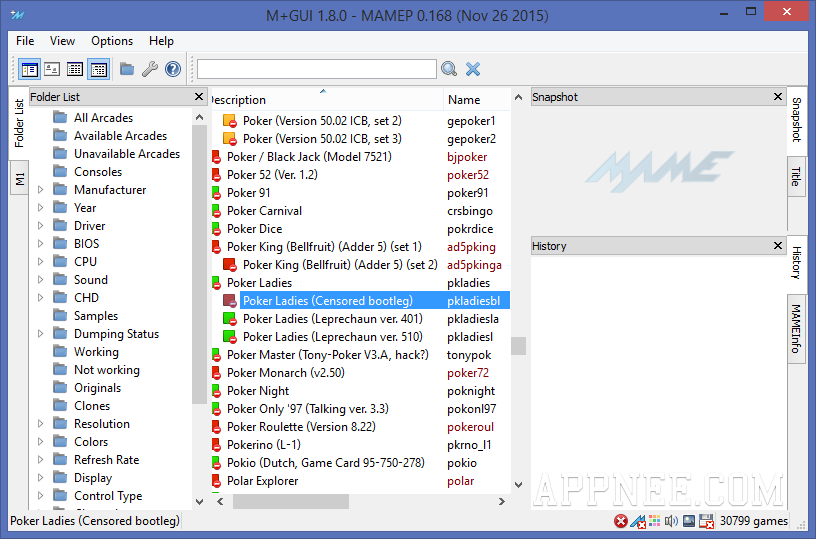Click the picture graphics status icon

(688, 521)
